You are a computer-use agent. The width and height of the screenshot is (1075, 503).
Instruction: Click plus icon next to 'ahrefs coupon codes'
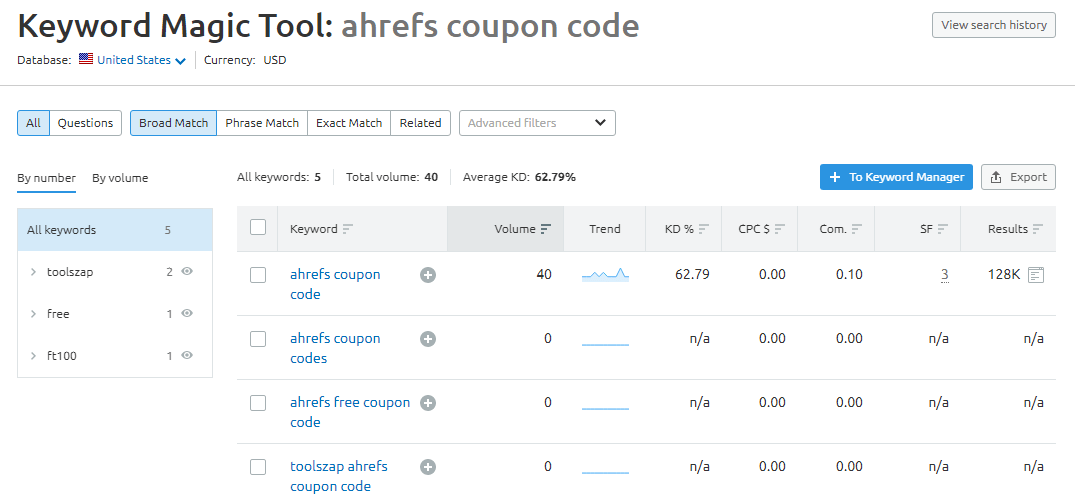[428, 339]
